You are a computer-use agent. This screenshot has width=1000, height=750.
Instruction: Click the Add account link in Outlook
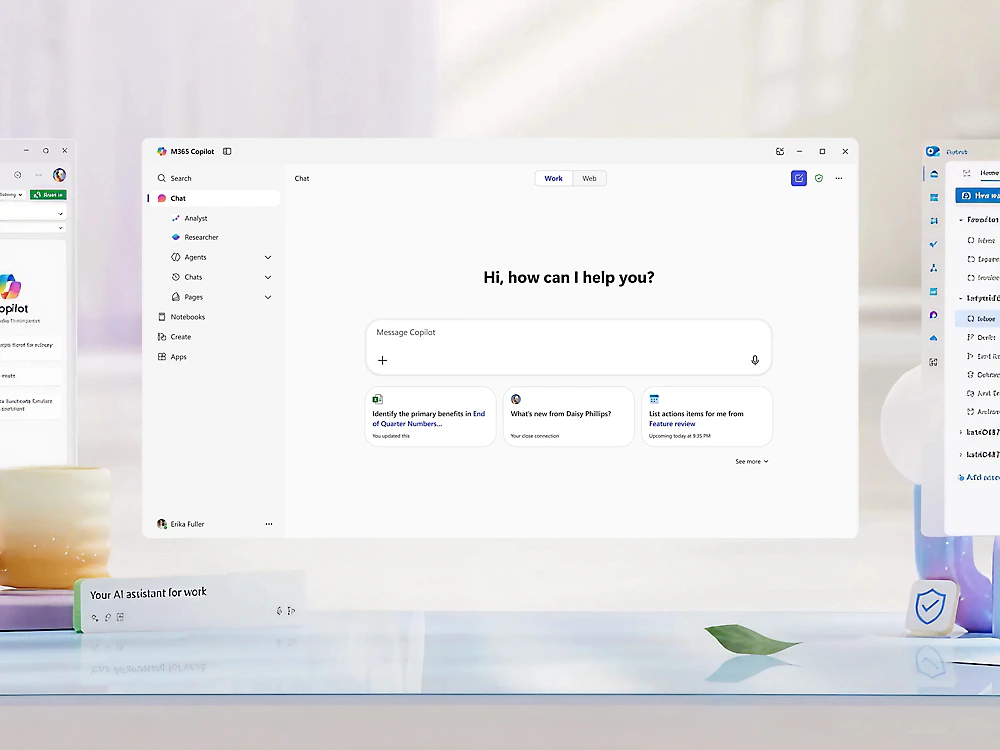[980, 477]
